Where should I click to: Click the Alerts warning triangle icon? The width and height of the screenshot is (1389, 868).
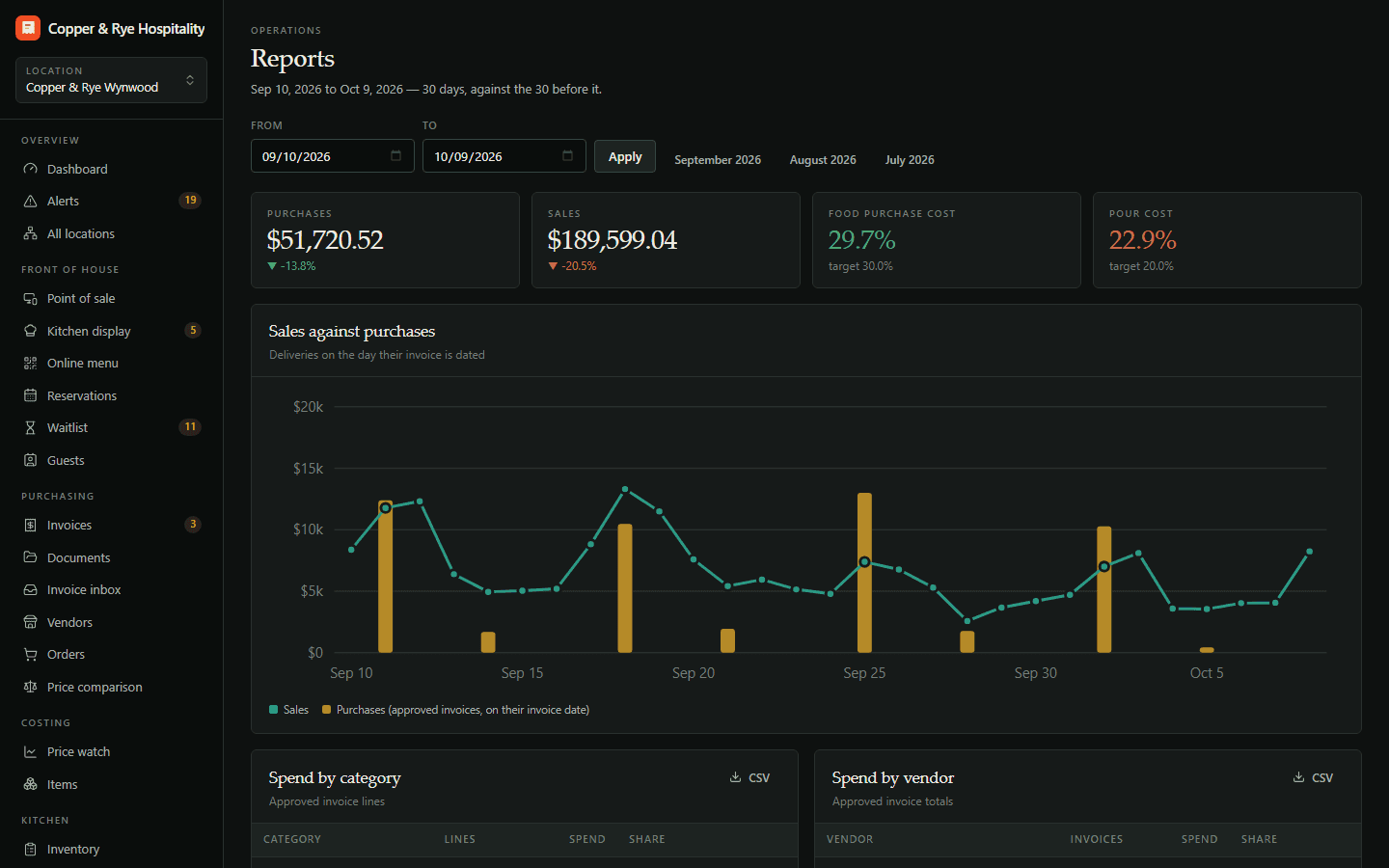tap(30, 201)
